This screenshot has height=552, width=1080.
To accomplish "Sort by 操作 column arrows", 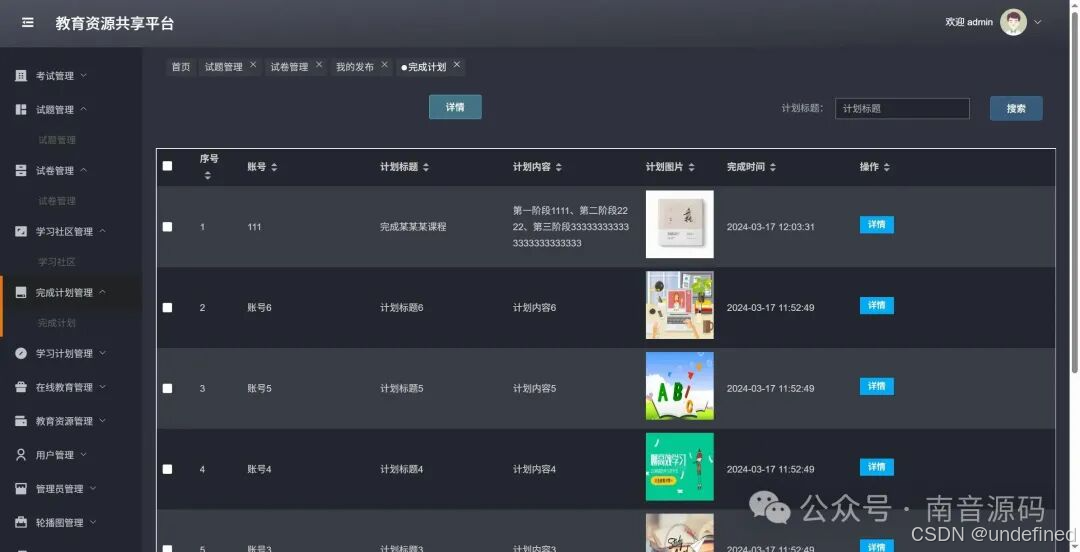I will click(x=886, y=167).
